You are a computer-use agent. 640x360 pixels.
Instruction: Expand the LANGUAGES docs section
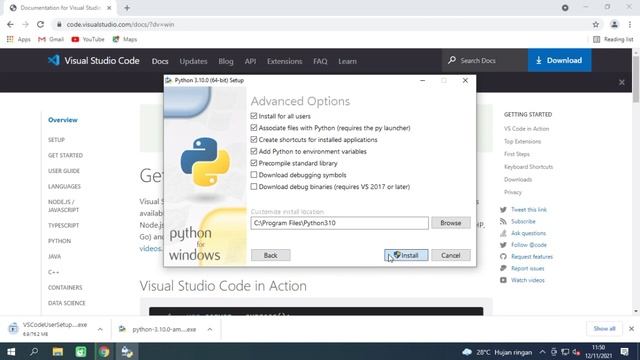(64, 187)
